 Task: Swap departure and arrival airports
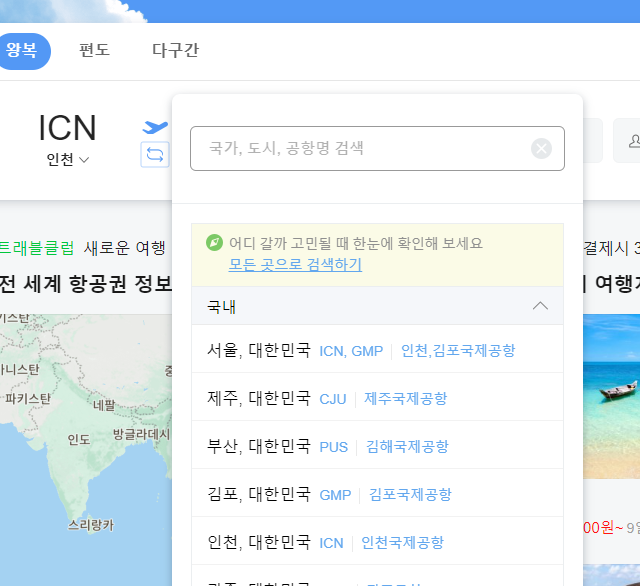[x=155, y=154]
